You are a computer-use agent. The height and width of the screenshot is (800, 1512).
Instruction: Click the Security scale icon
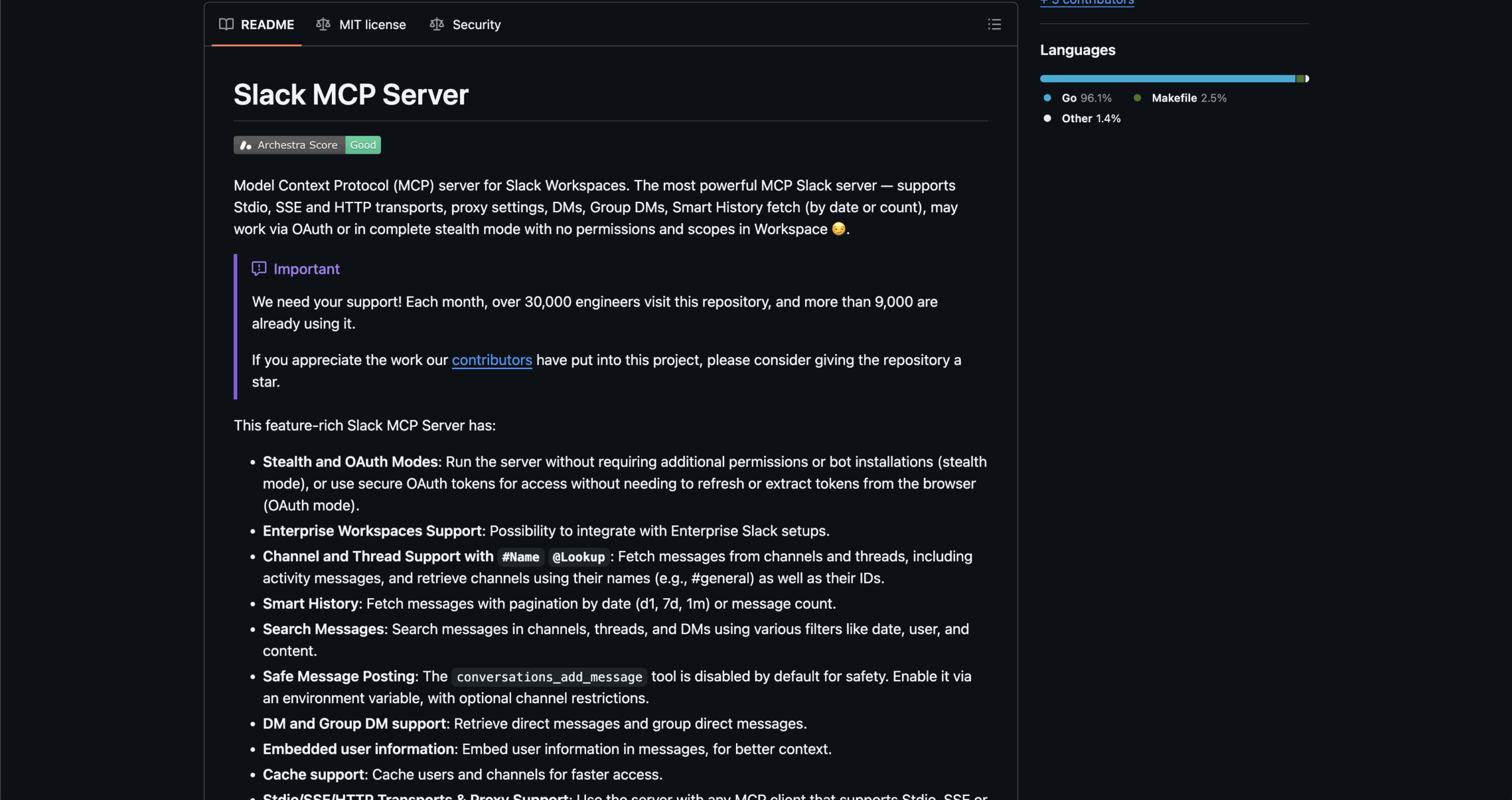tap(436, 24)
